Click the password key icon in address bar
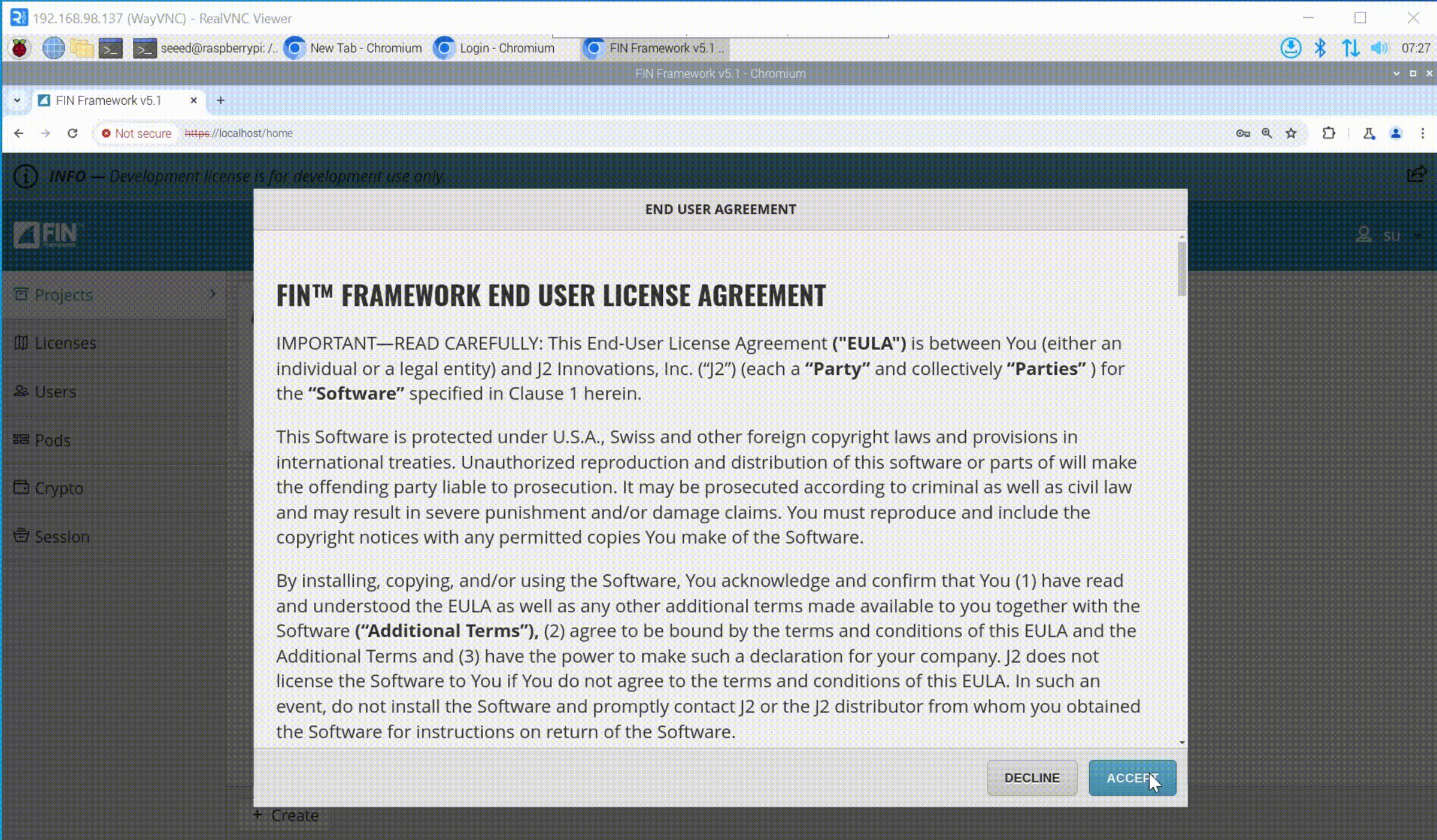 point(1242,133)
